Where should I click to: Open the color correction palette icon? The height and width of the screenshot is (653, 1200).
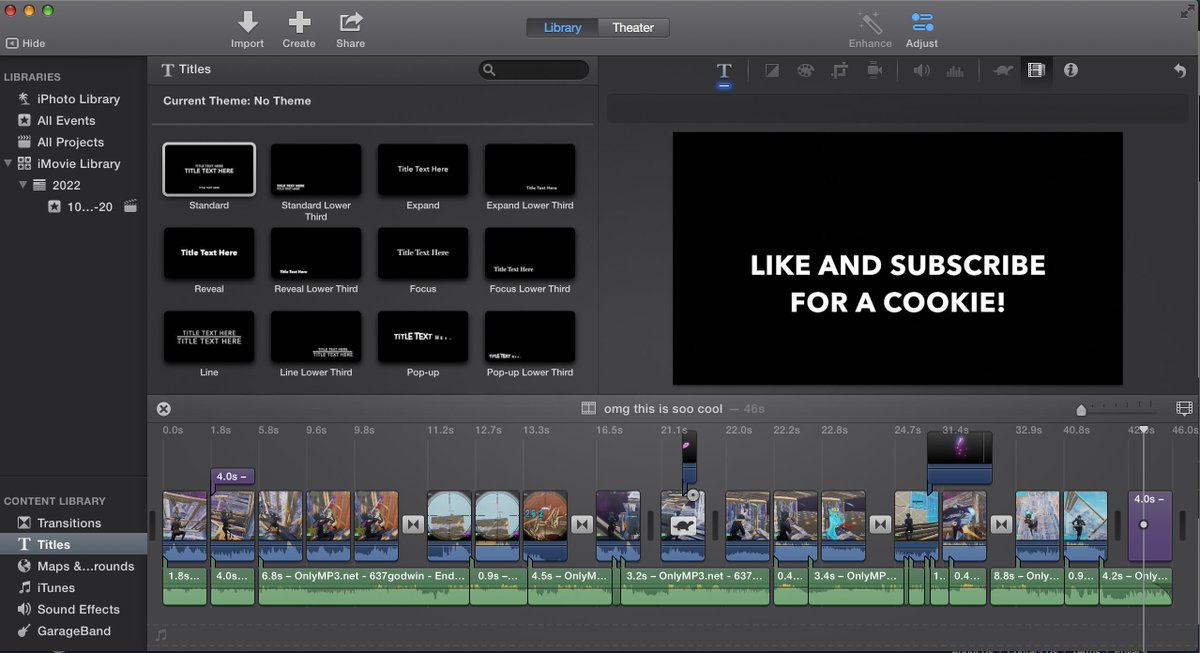(x=805, y=71)
